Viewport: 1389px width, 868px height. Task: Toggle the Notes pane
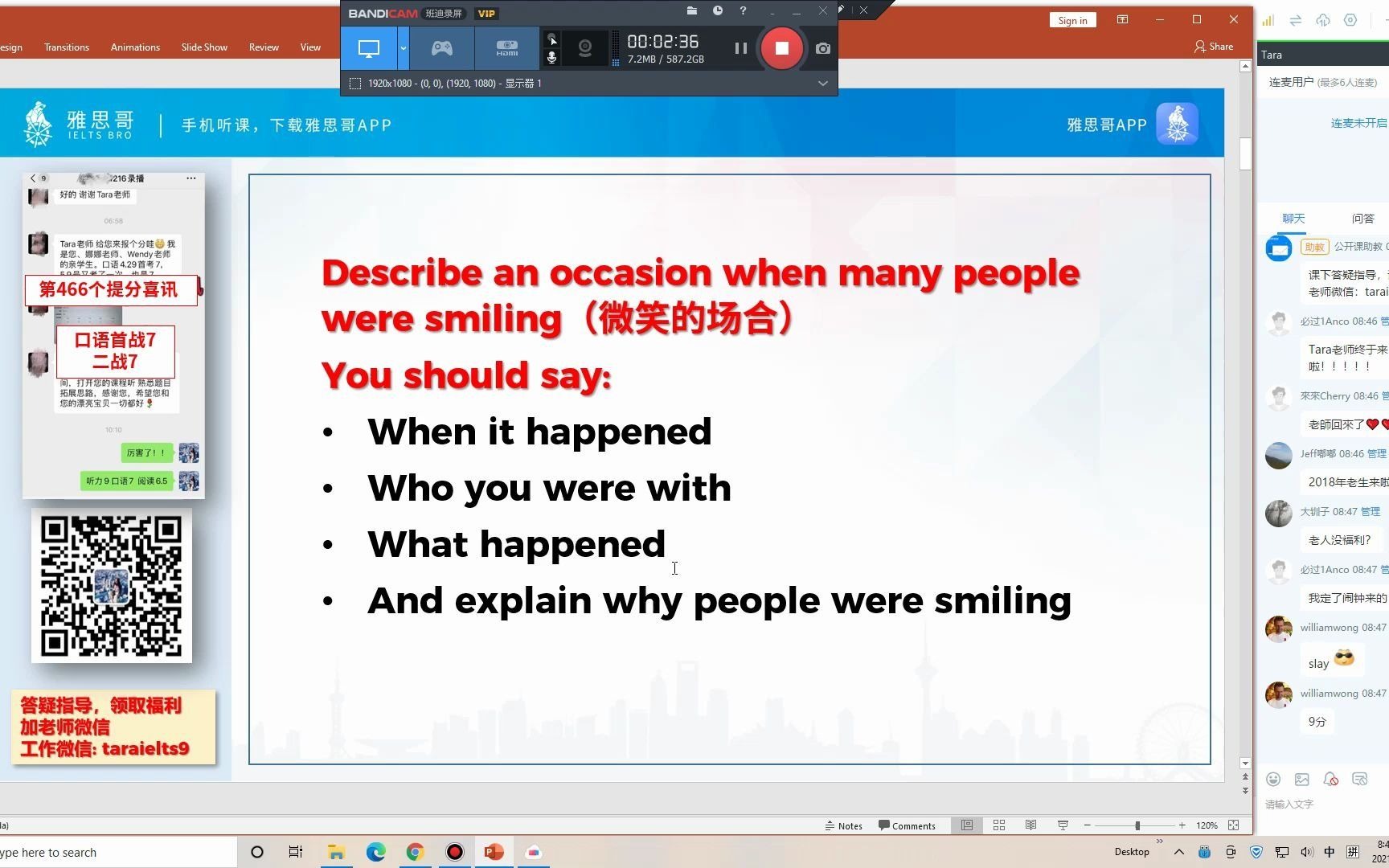(x=843, y=825)
